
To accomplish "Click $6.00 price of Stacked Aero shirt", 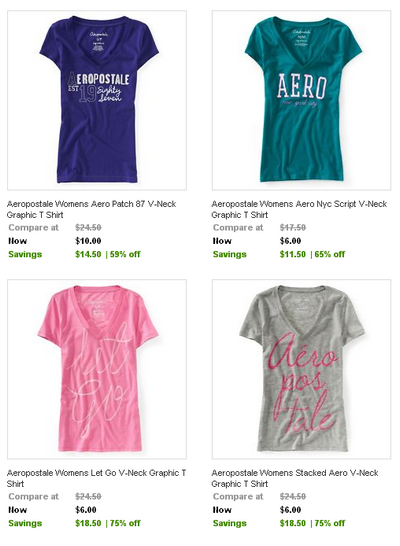I will (290, 510).
